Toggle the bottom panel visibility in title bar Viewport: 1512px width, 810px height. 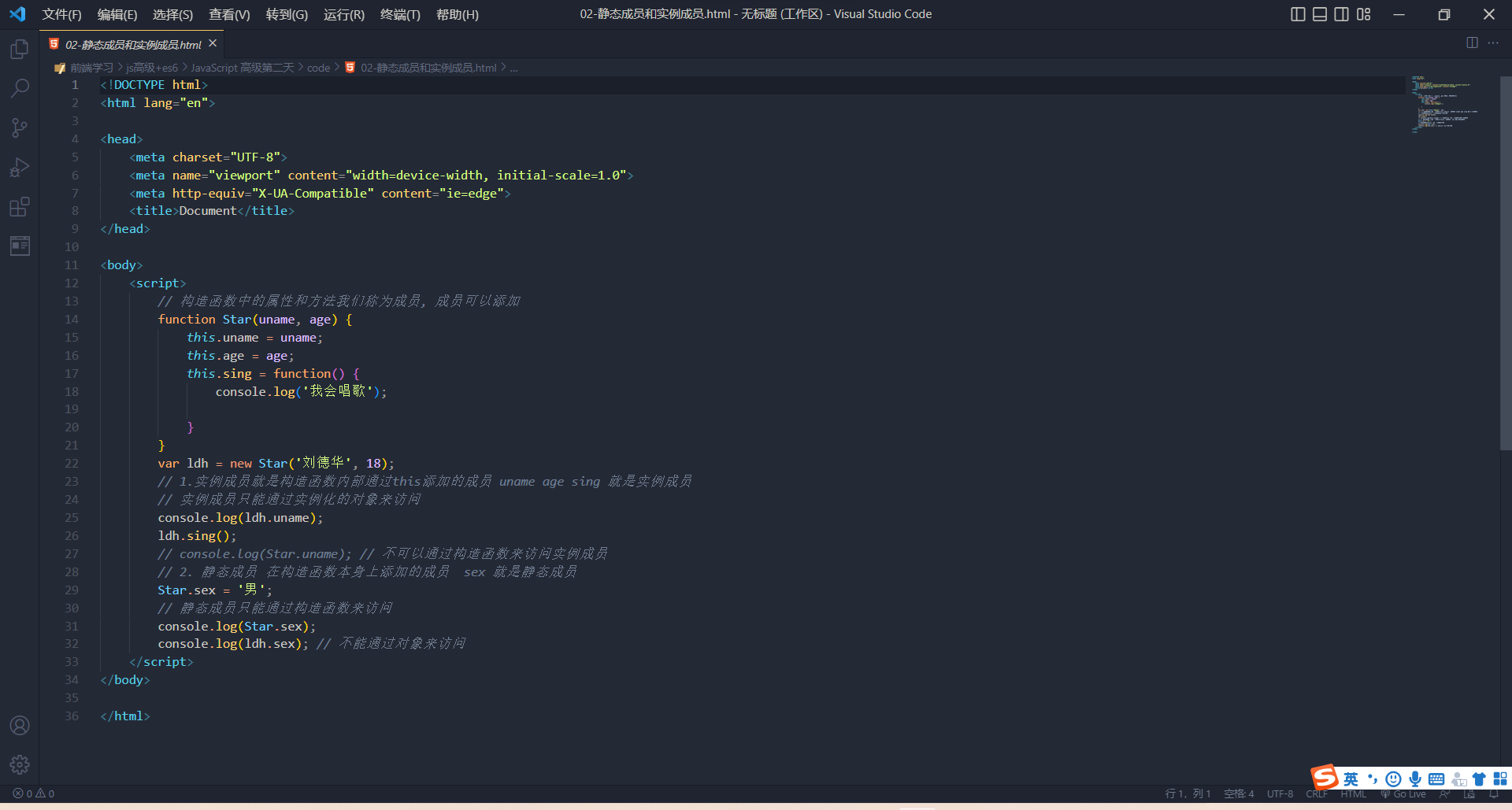coord(1319,14)
